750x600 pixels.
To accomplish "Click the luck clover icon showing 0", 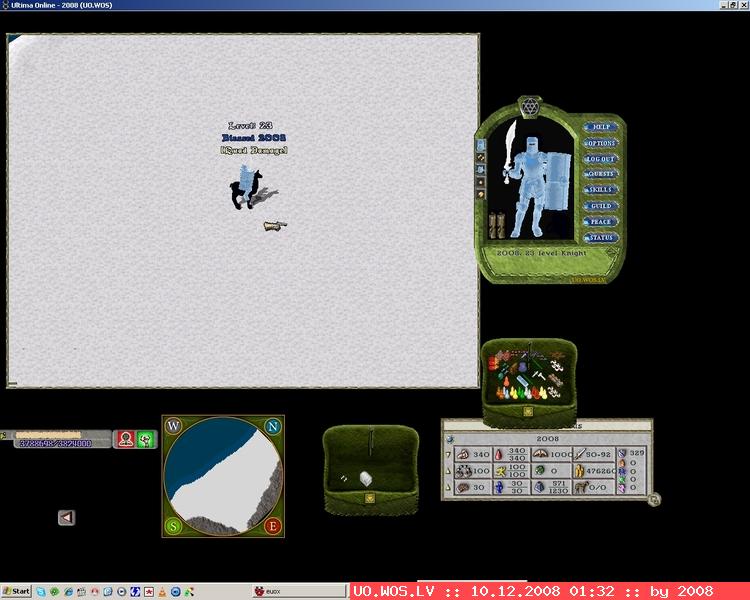I will tap(540, 471).
